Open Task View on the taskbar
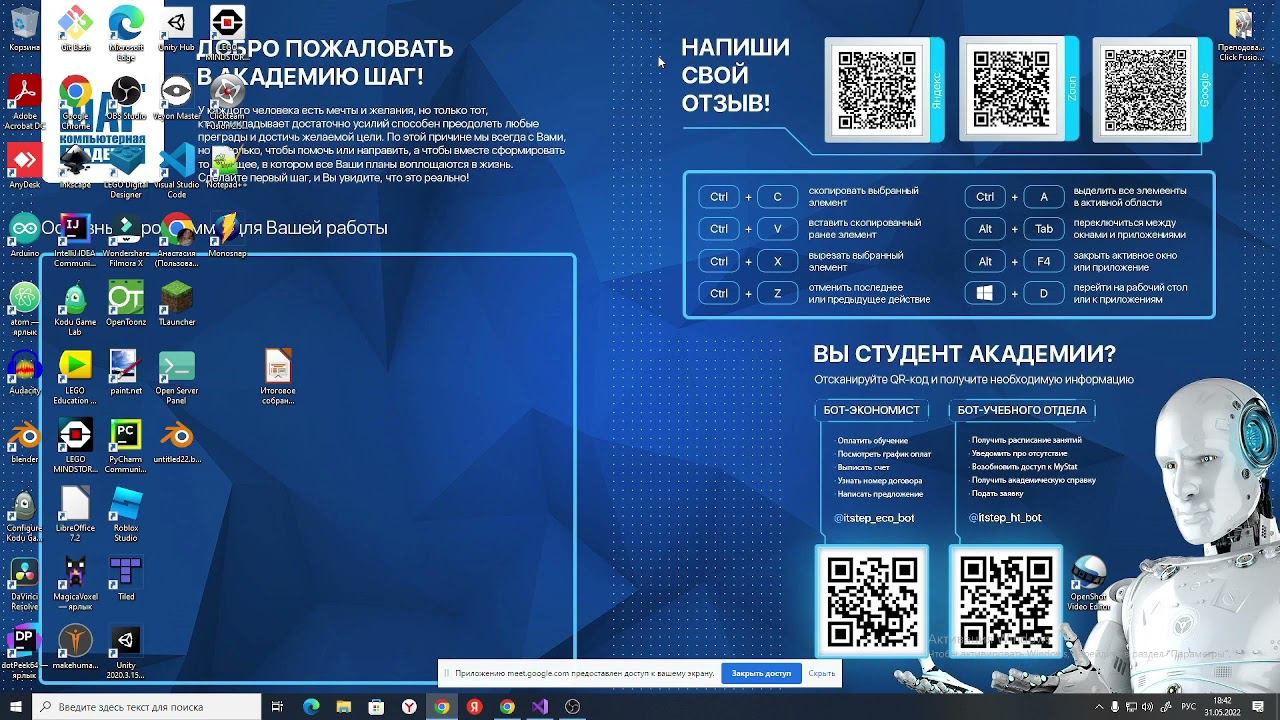The height and width of the screenshot is (720, 1280). [x=278, y=707]
